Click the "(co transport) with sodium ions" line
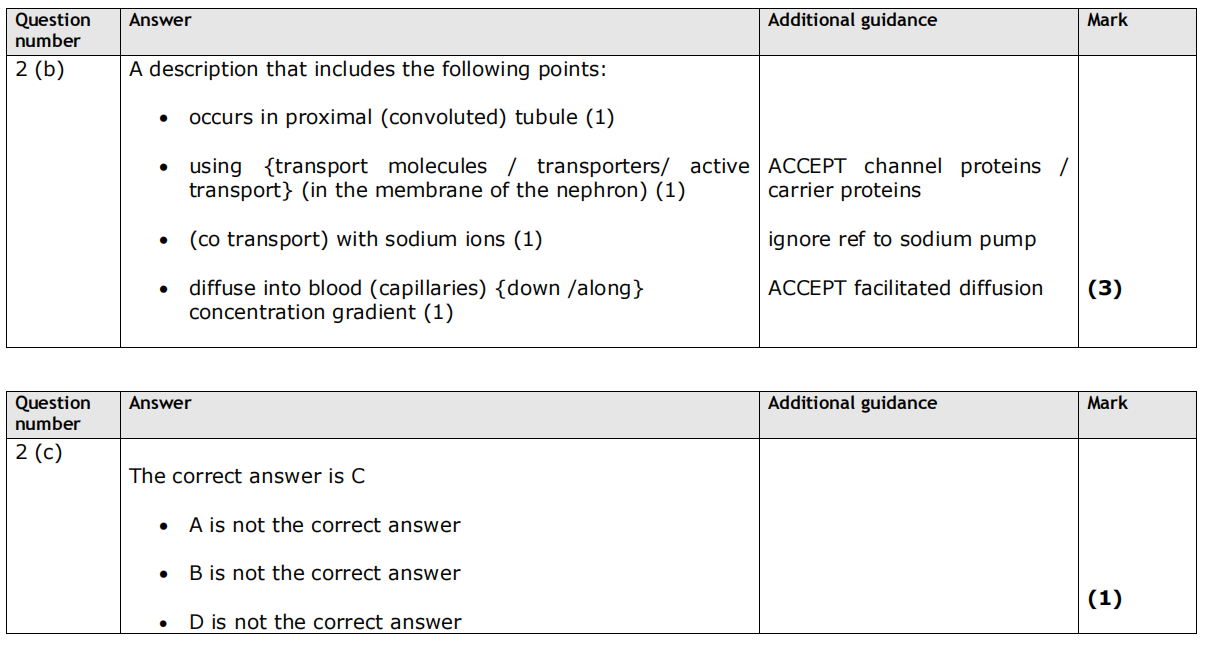 point(365,240)
